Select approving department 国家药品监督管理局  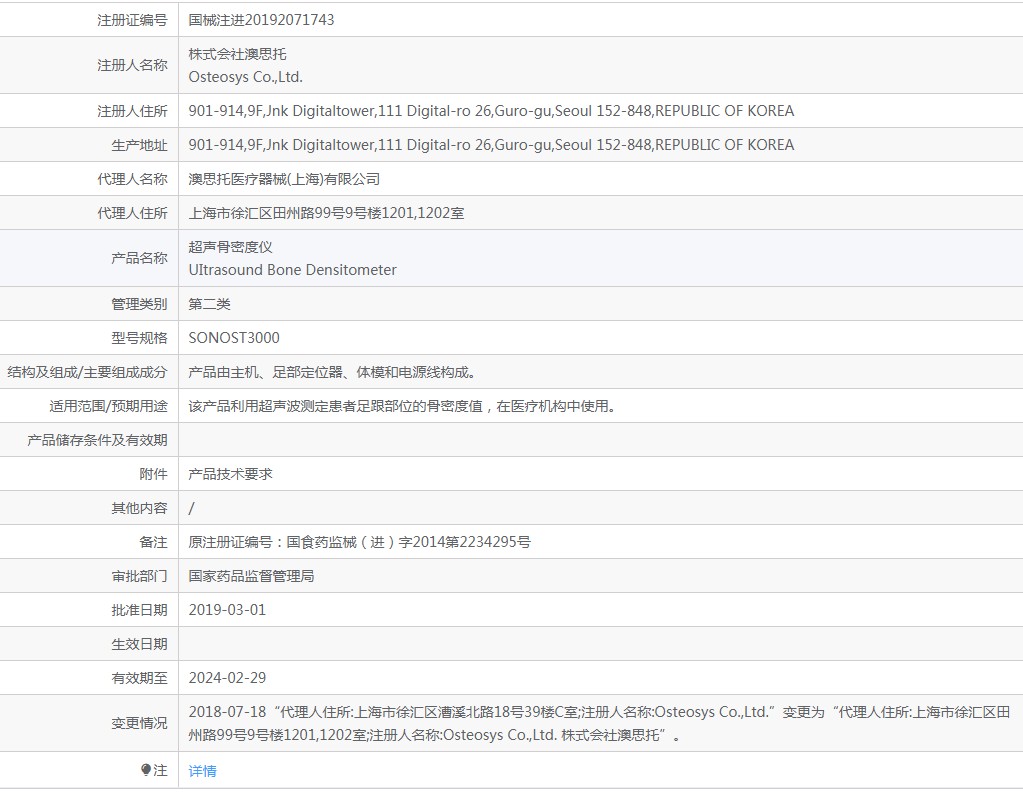tap(251, 576)
